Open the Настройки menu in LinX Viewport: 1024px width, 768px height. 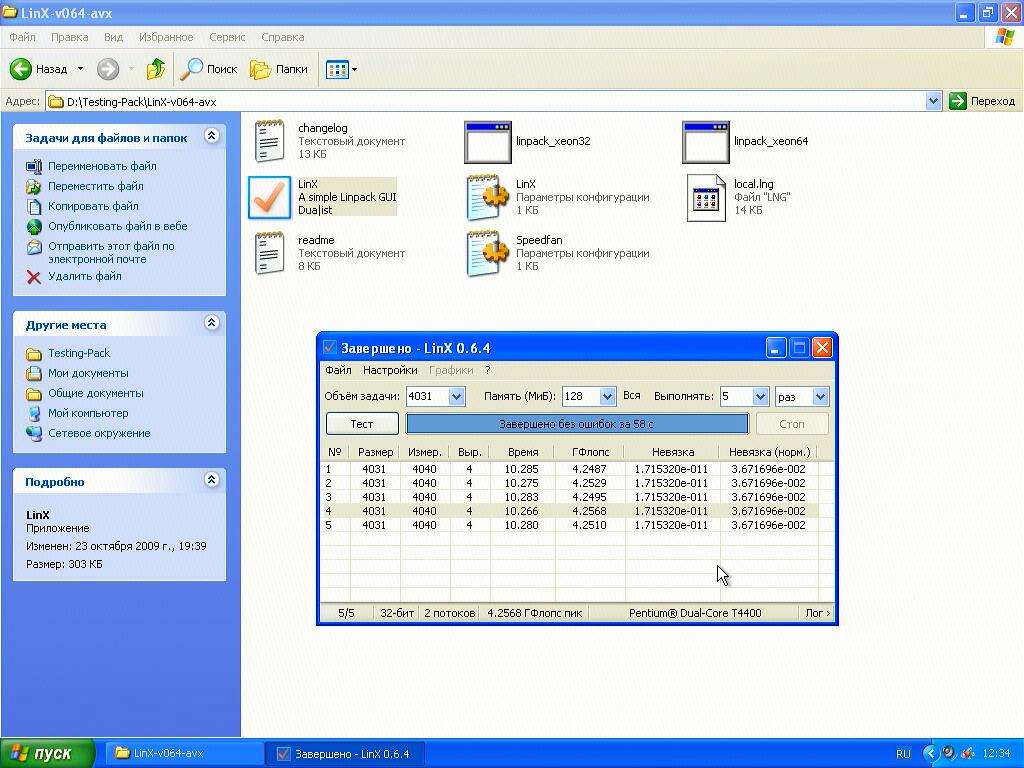pyautogui.click(x=390, y=370)
